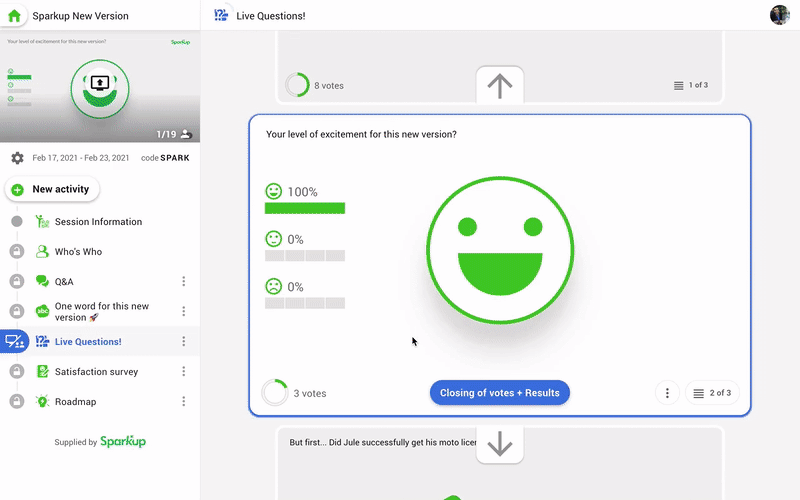
Task: Click the green 100% result bar
Action: 305,208
